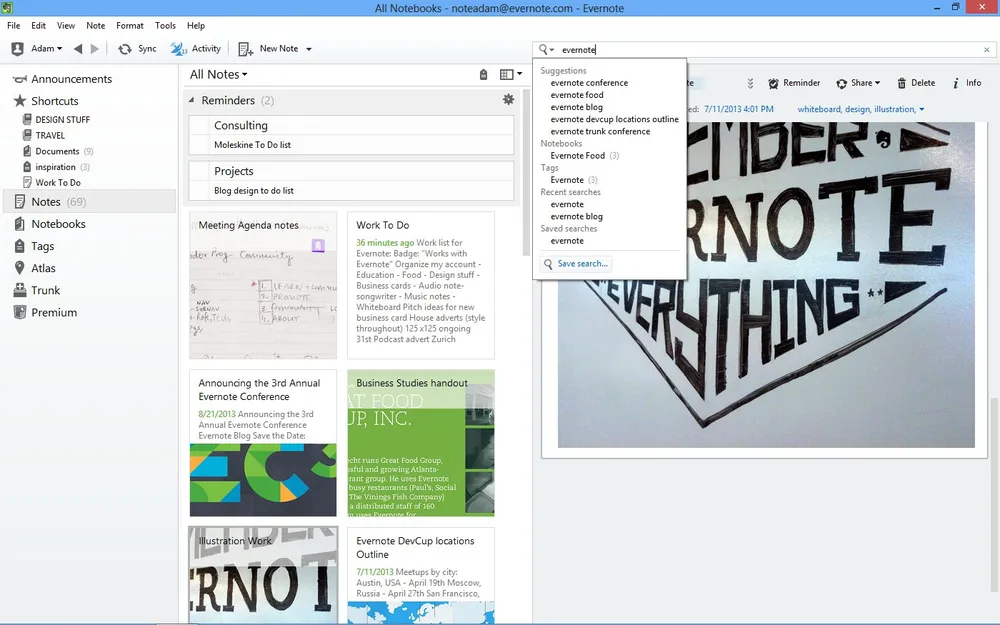Open the Illustration Work note thumbnail
This screenshot has width=1000, height=625.
click(x=262, y=575)
